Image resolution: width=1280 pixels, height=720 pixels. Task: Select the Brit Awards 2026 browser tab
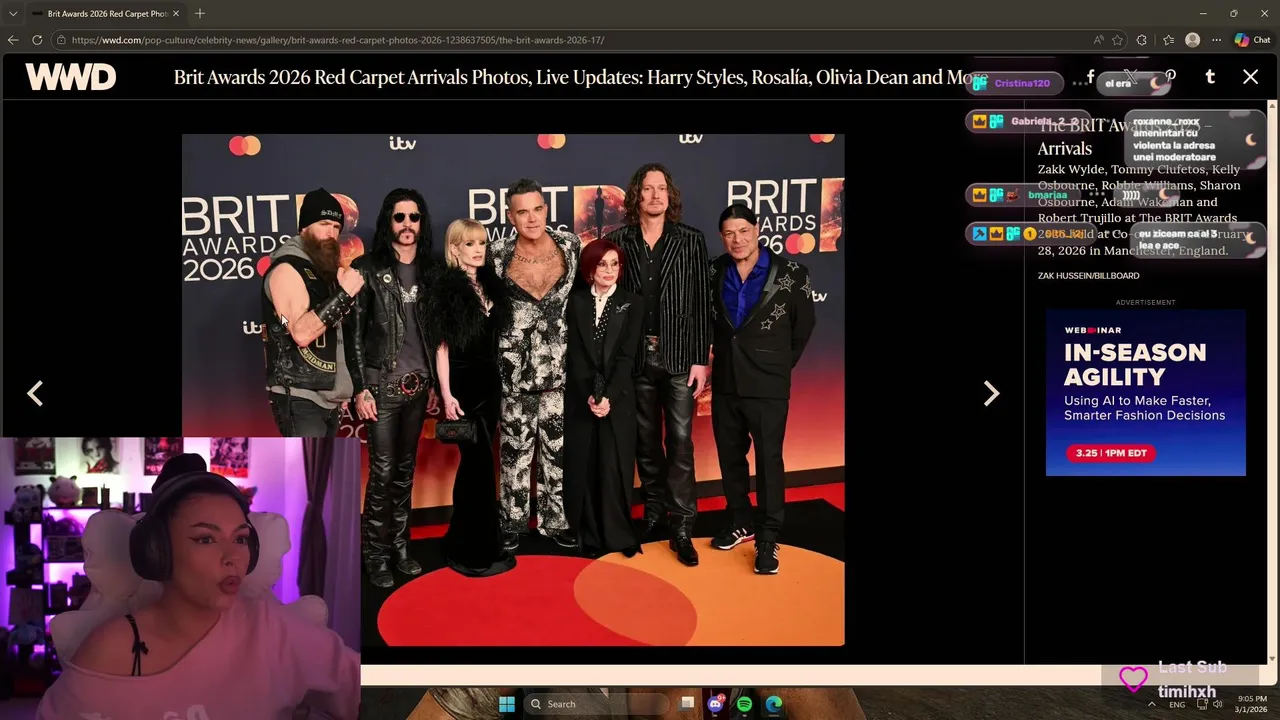[106, 13]
